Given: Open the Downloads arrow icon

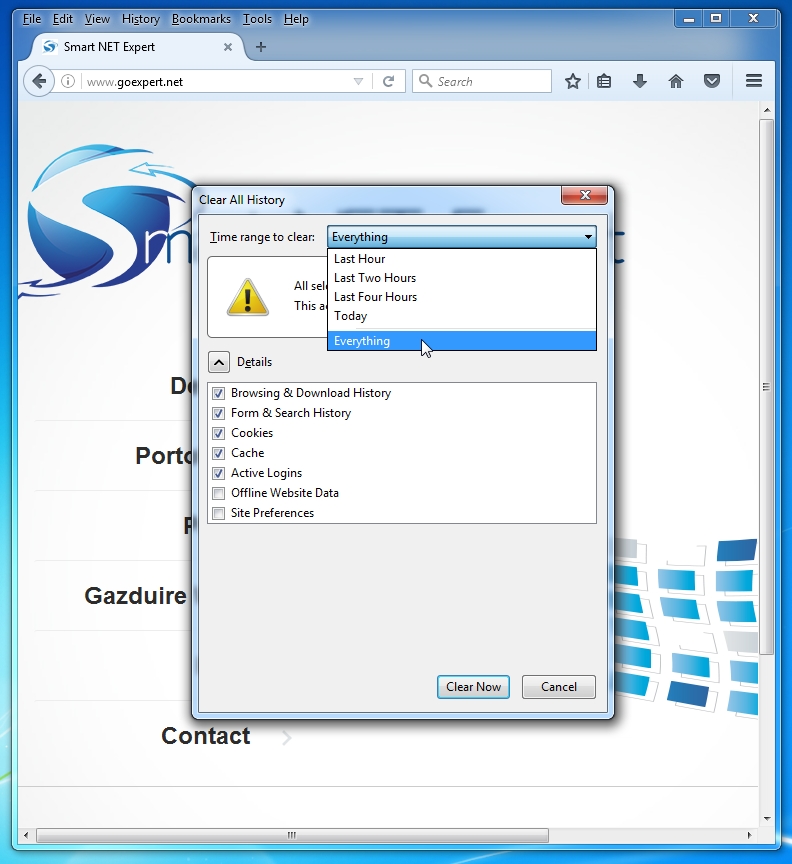Looking at the screenshot, I should pos(640,82).
